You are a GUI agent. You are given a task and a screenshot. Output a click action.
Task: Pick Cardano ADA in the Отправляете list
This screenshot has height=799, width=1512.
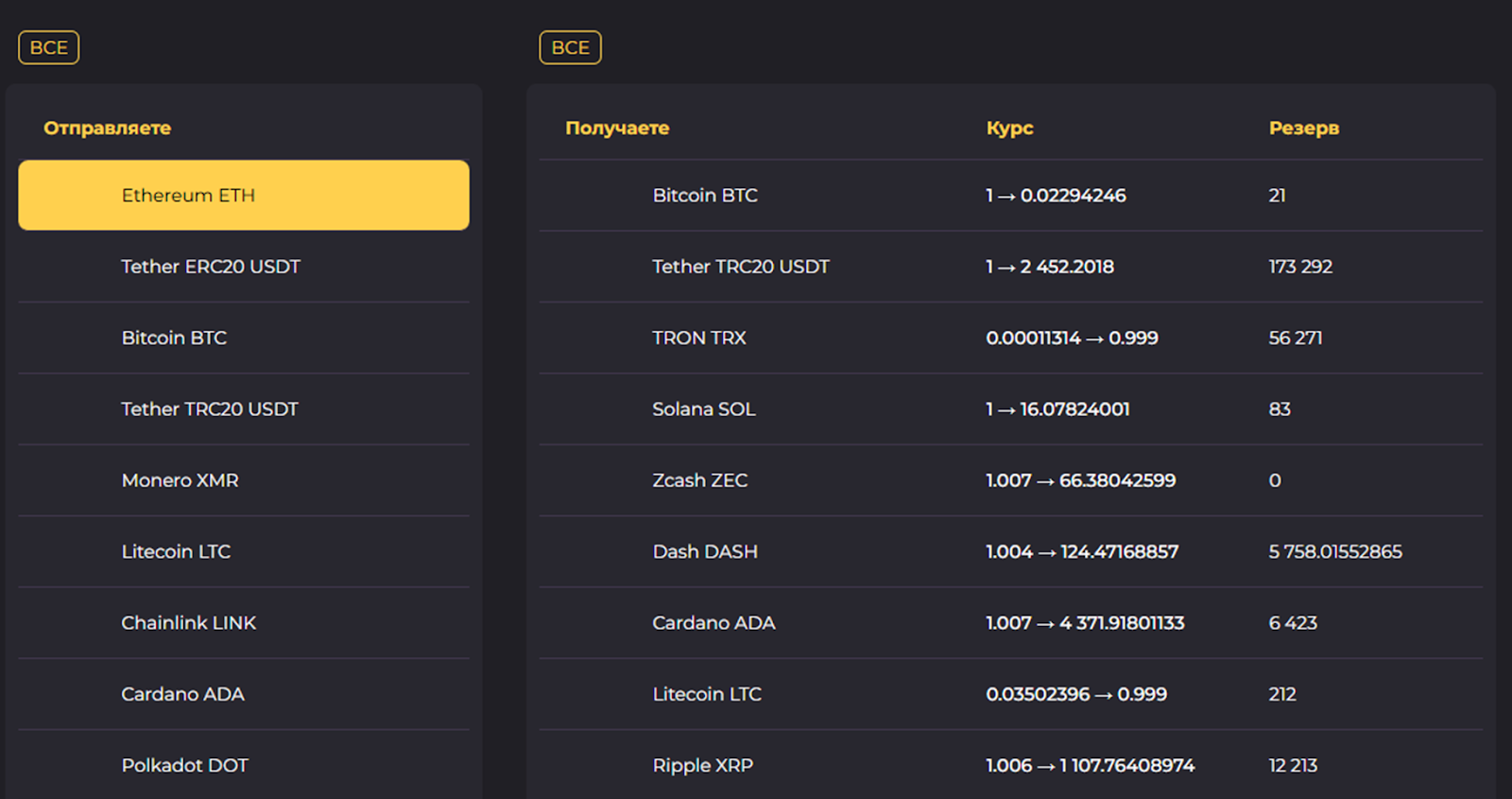click(244, 694)
